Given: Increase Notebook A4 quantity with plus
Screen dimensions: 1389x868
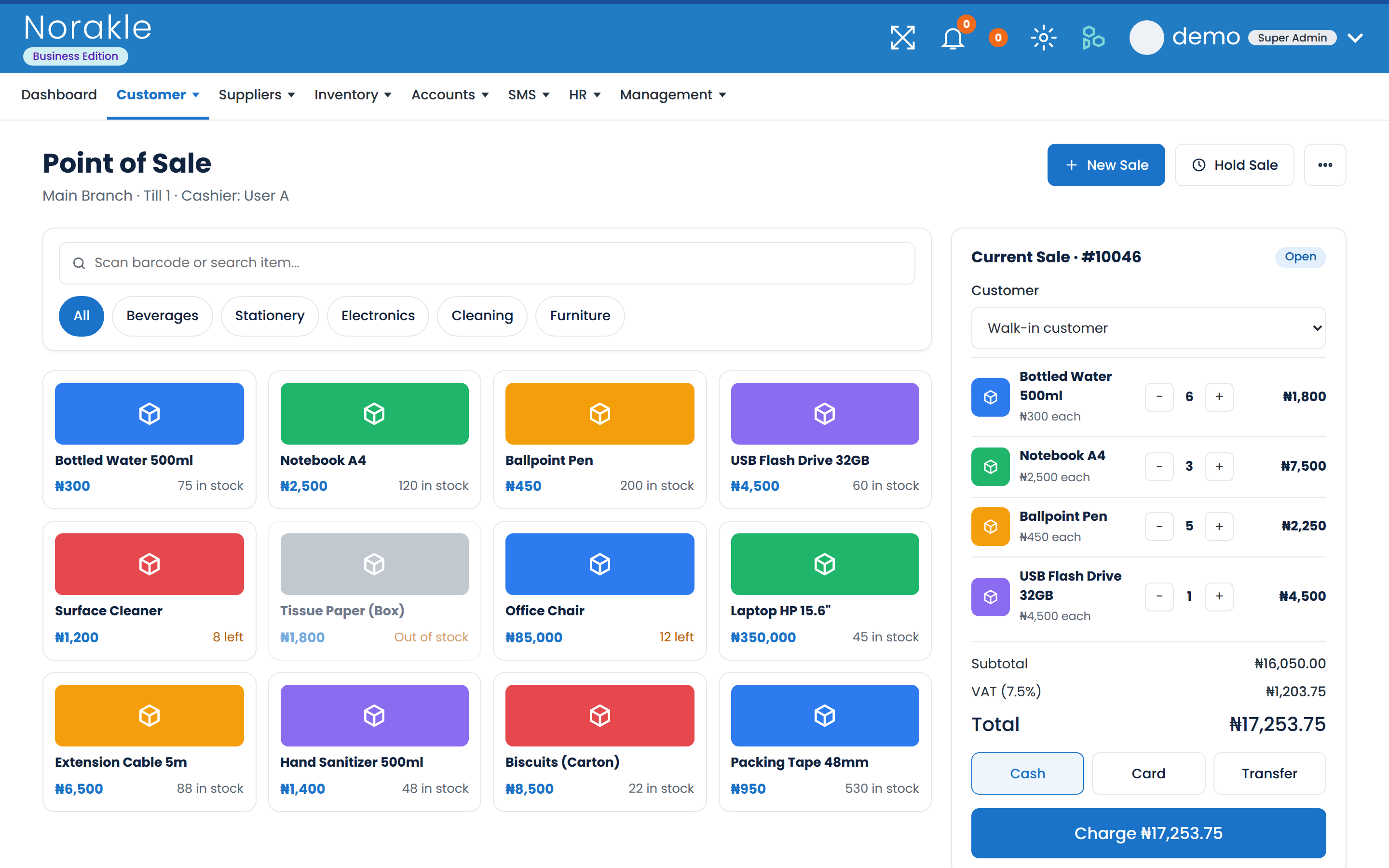Looking at the screenshot, I should coord(1219,466).
